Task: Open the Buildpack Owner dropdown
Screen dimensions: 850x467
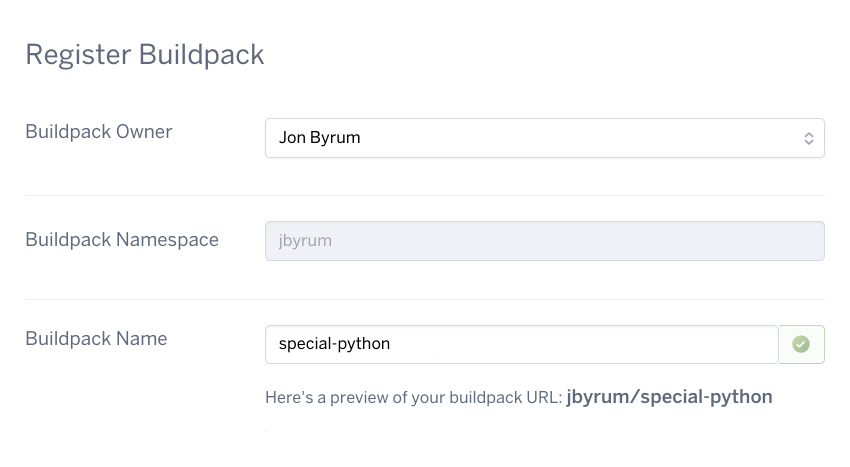Action: 545,138
